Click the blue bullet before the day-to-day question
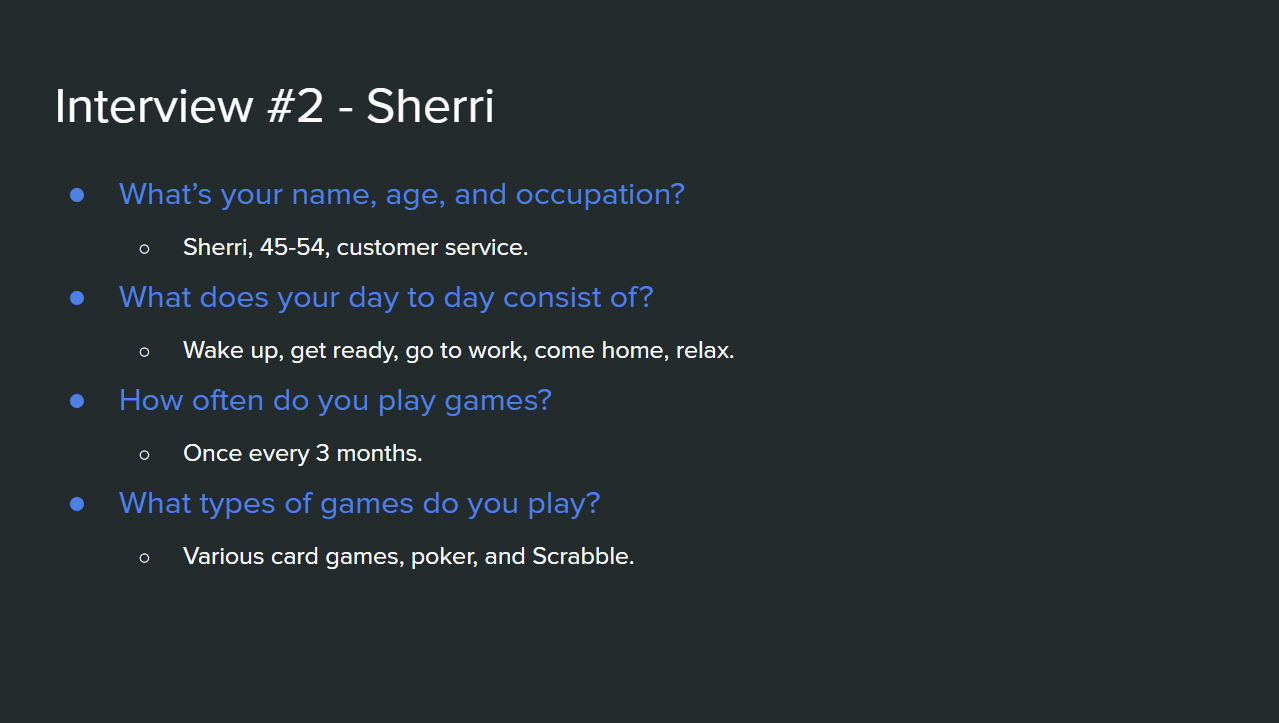 [x=77, y=298]
